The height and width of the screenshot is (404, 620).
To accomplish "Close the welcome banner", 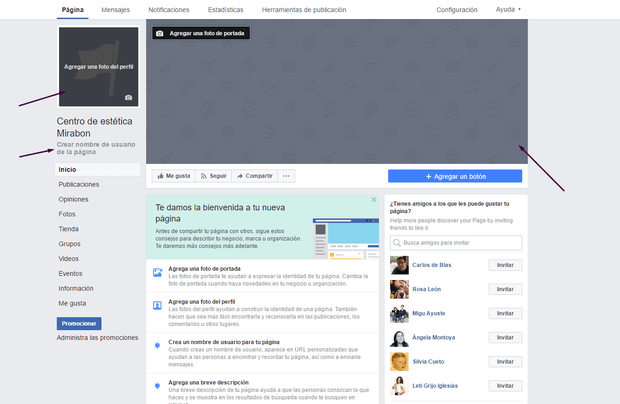I will tap(374, 200).
